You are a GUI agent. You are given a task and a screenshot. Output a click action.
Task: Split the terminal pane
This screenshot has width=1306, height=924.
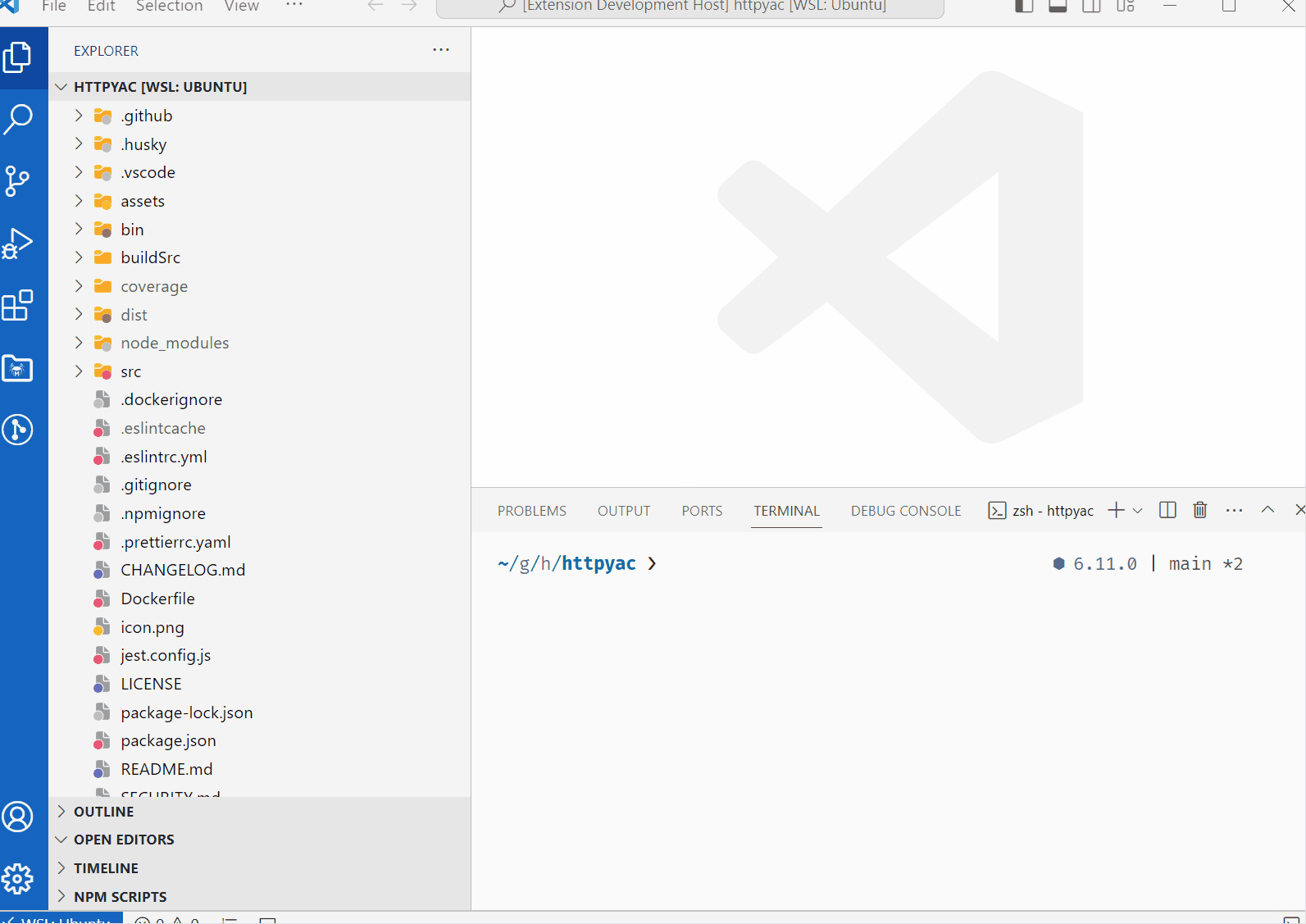tap(1168, 510)
